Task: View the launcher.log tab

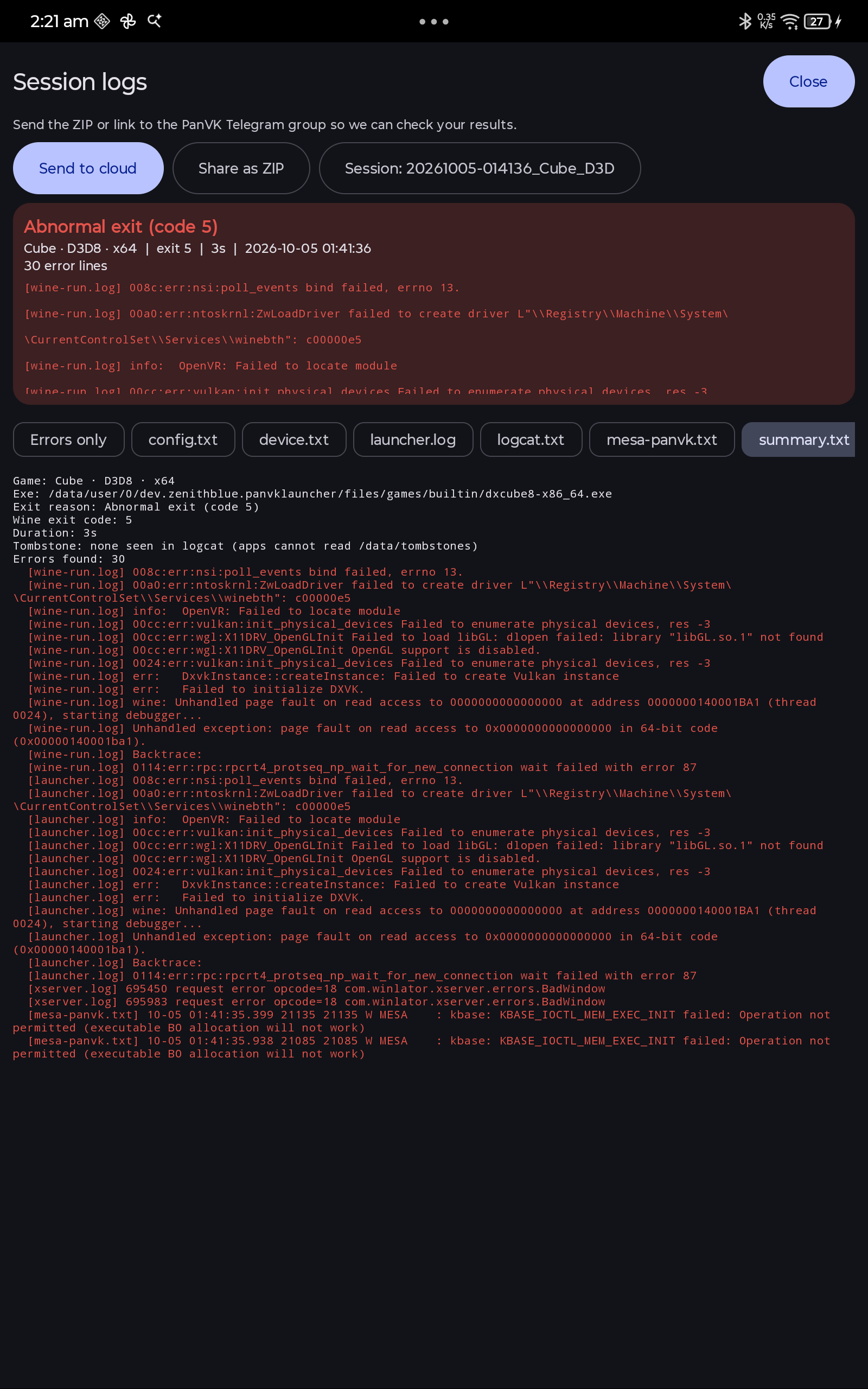Action: point(413,439)
